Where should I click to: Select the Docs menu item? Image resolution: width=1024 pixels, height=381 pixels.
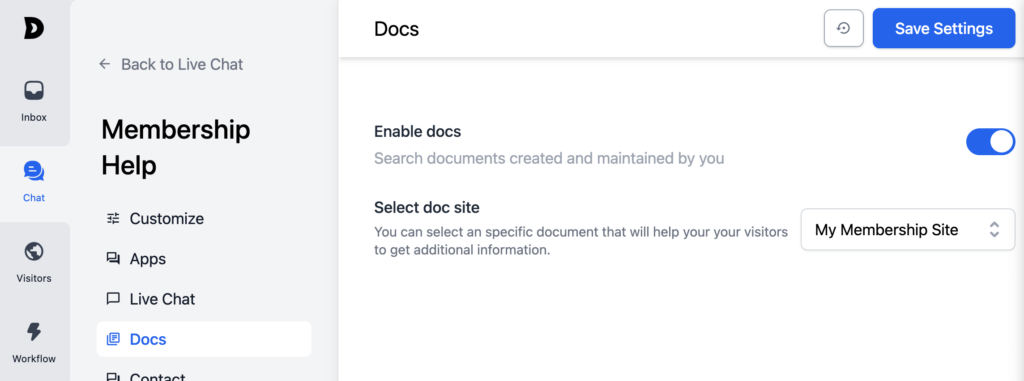point(204,339)
